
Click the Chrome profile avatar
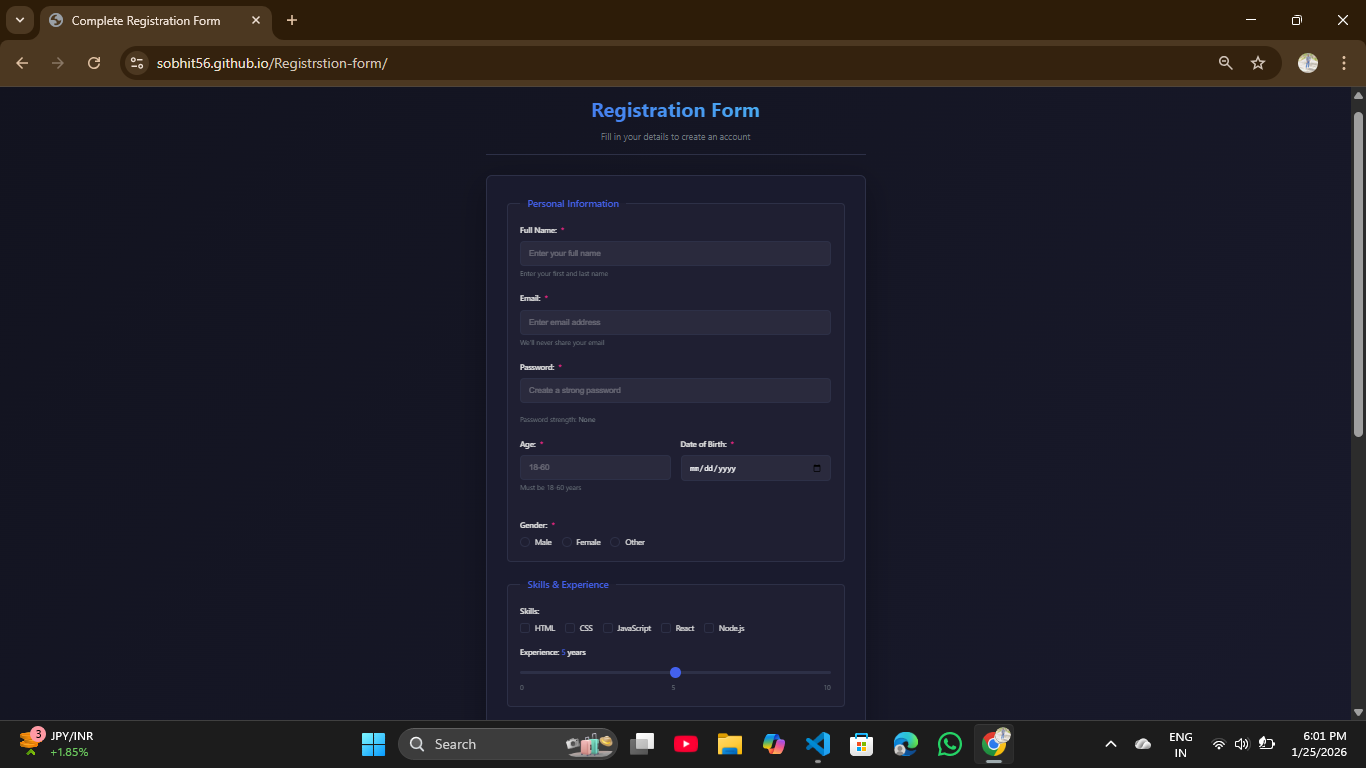1307,62
